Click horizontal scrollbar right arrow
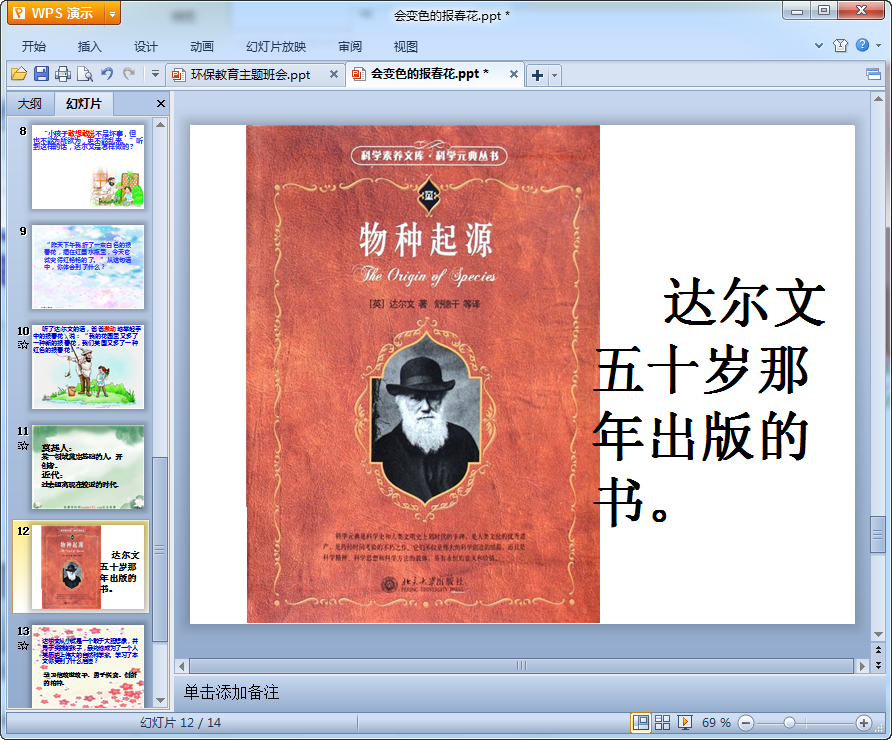This screenshot has height=740, width=892. pos(862,665)
